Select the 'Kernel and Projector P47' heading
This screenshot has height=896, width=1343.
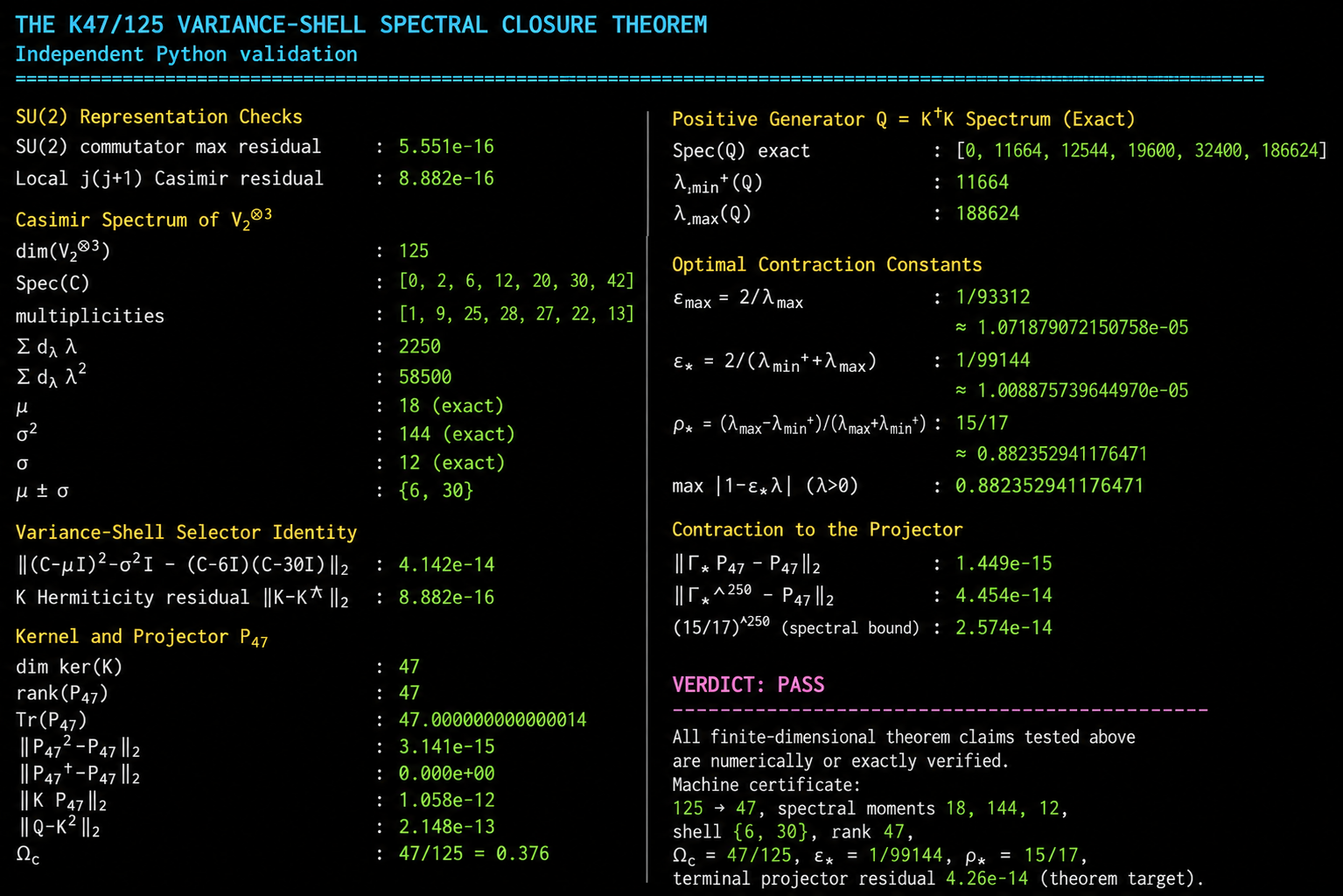[142, 638]
